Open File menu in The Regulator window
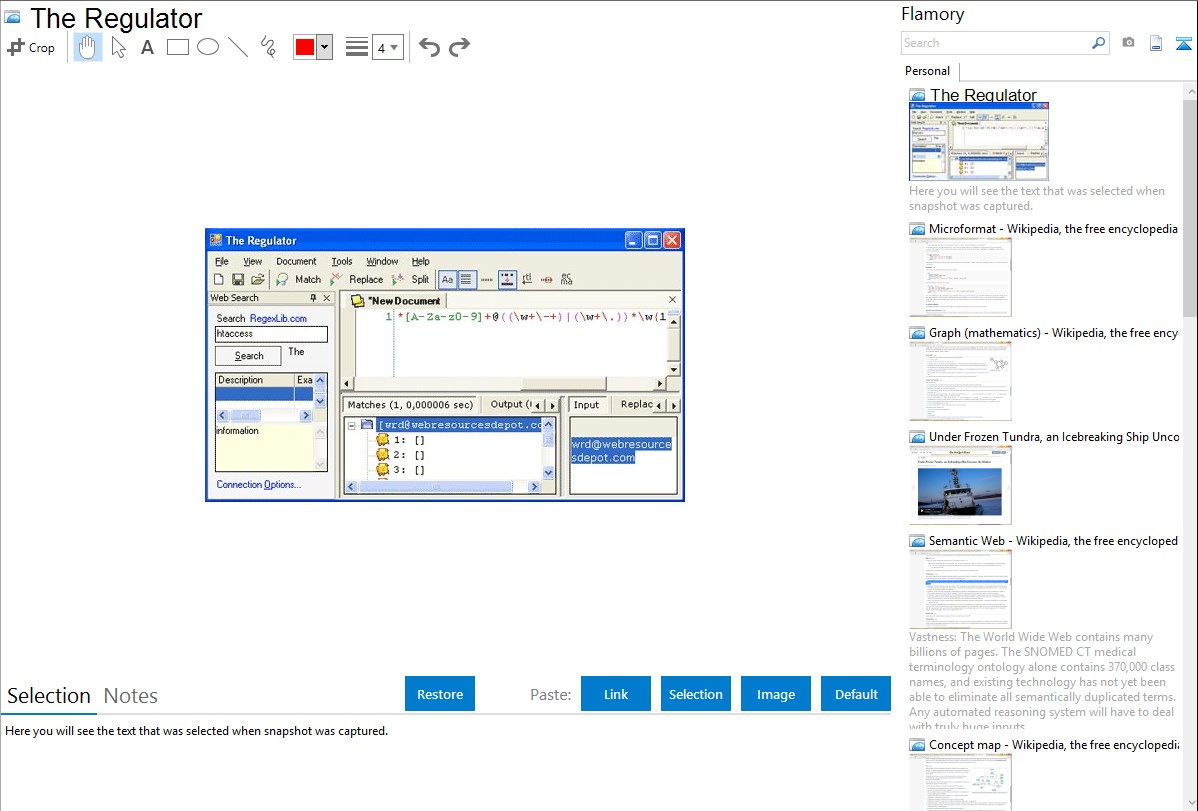Image resolution: width=1198 pixels, height=811 pixels. (222, 261)
